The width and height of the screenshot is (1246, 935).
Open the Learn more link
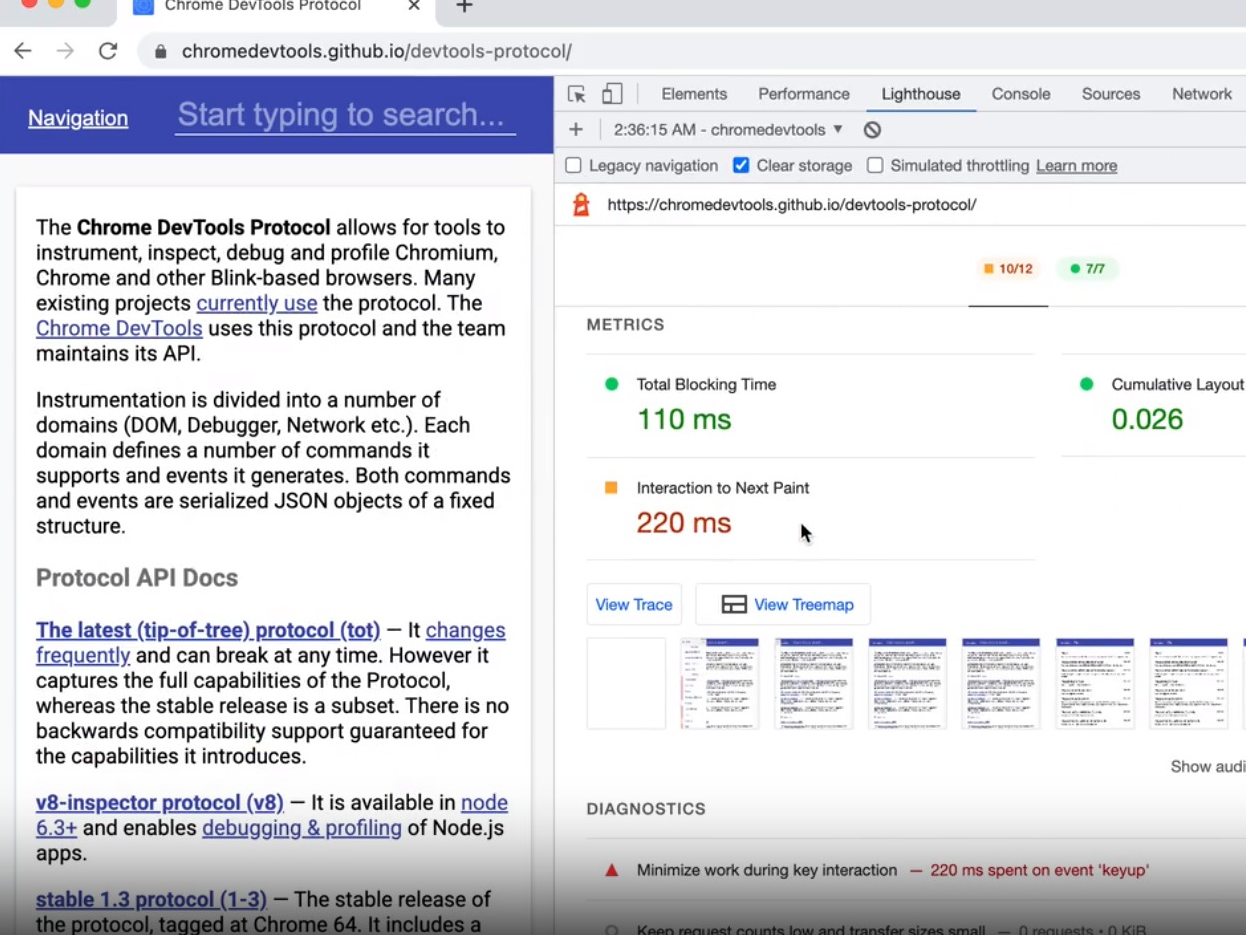[1076, 166]
